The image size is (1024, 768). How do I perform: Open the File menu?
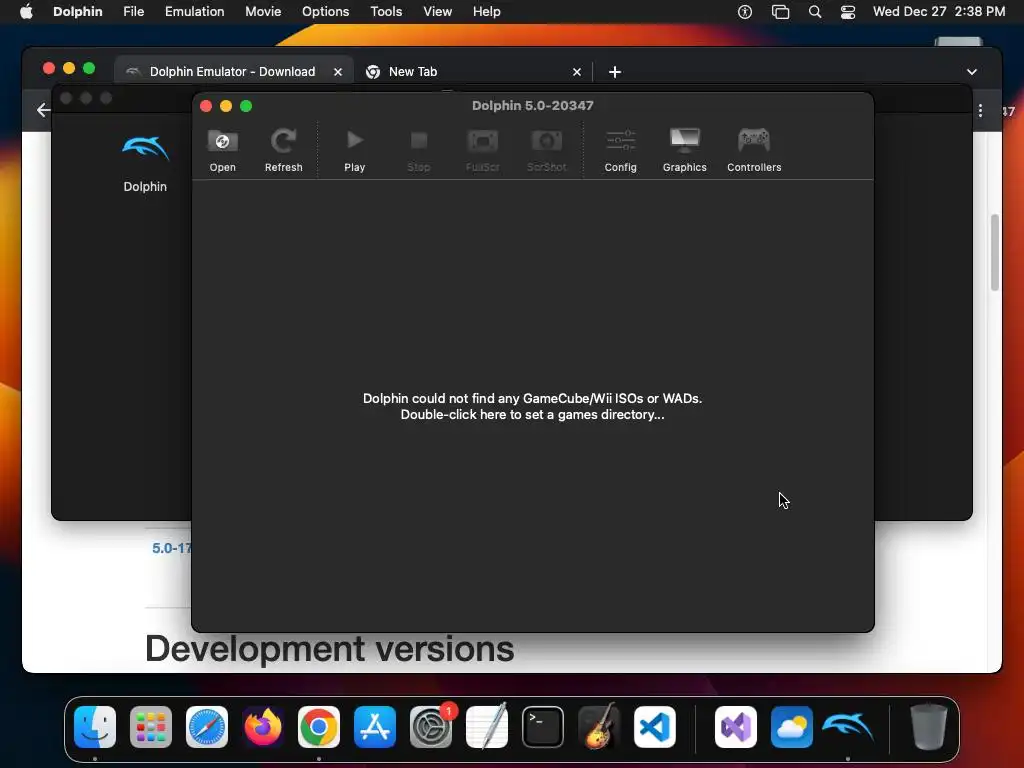coord(133,12)
